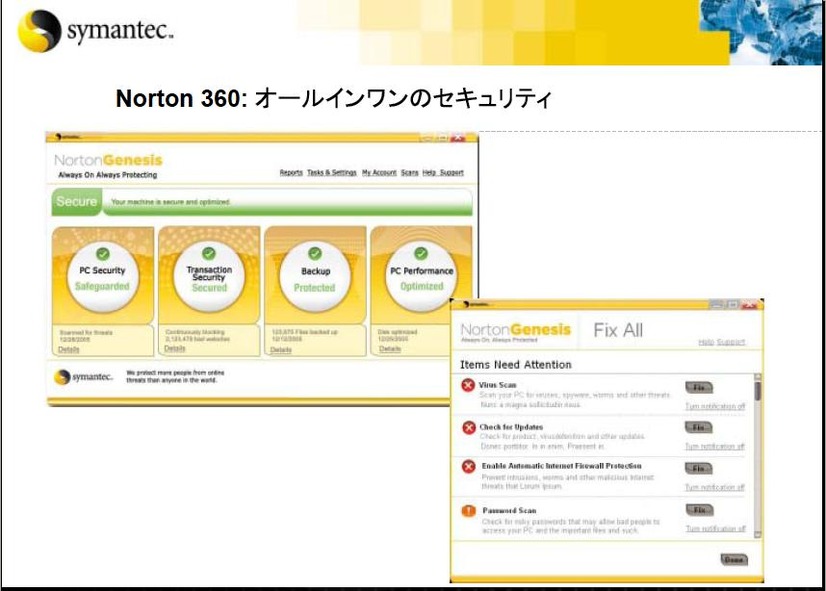Click the orange warning icon beside Password Scan

click(x=468, y=511)
